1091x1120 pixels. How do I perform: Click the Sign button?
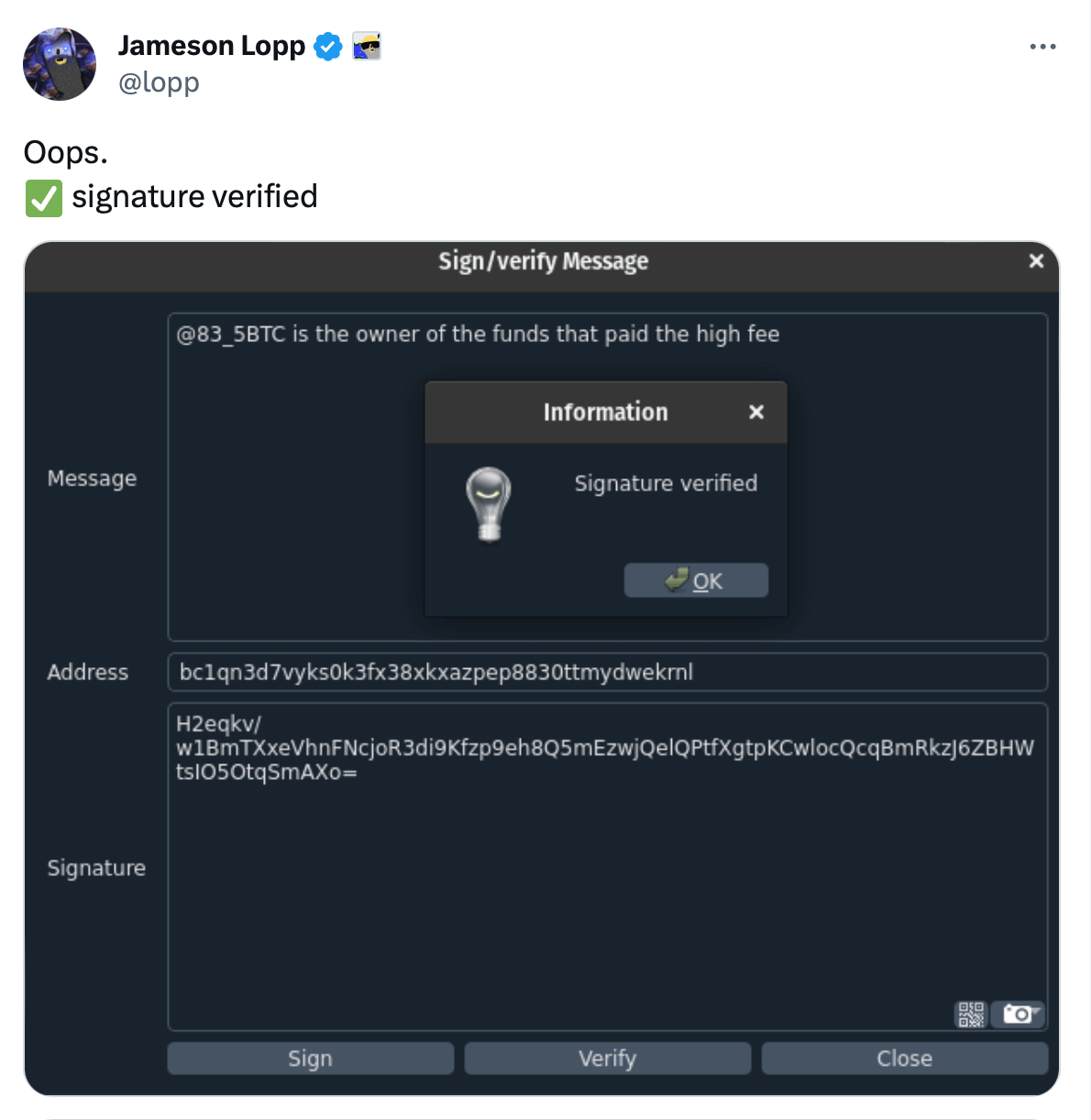(x=311, y=1059)
